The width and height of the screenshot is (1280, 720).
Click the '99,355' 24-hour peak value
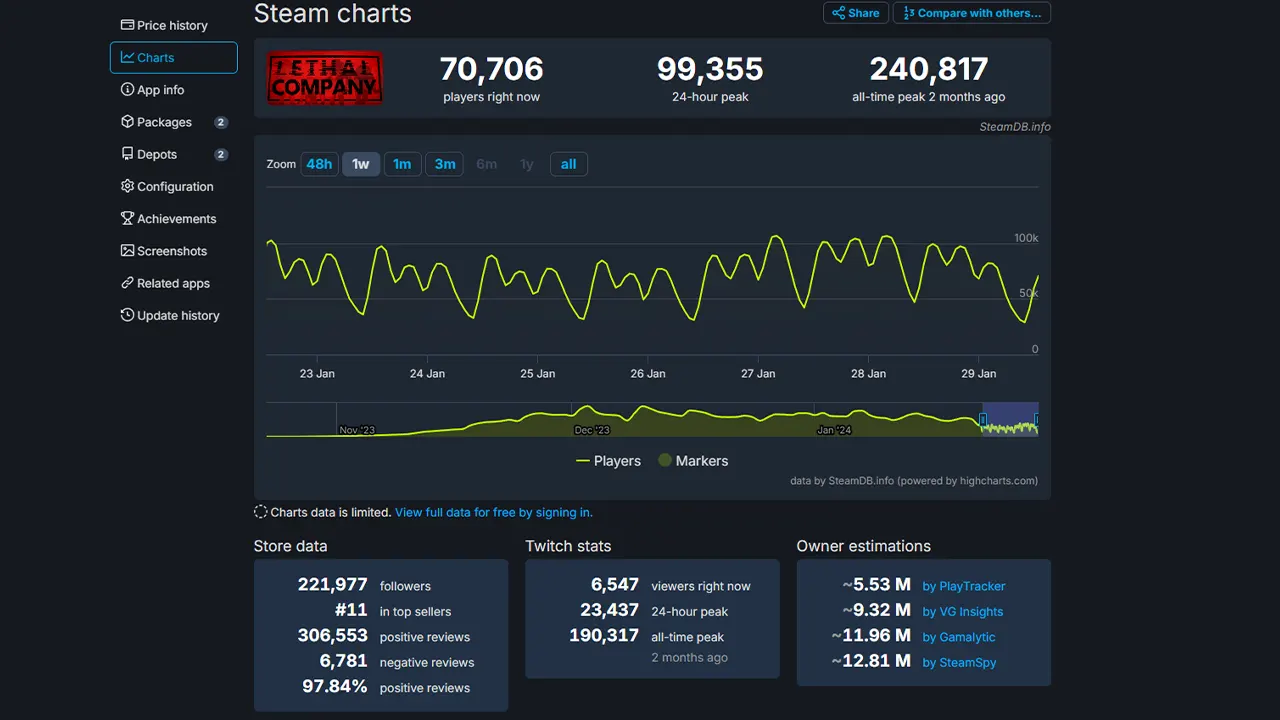pos(710,69)
